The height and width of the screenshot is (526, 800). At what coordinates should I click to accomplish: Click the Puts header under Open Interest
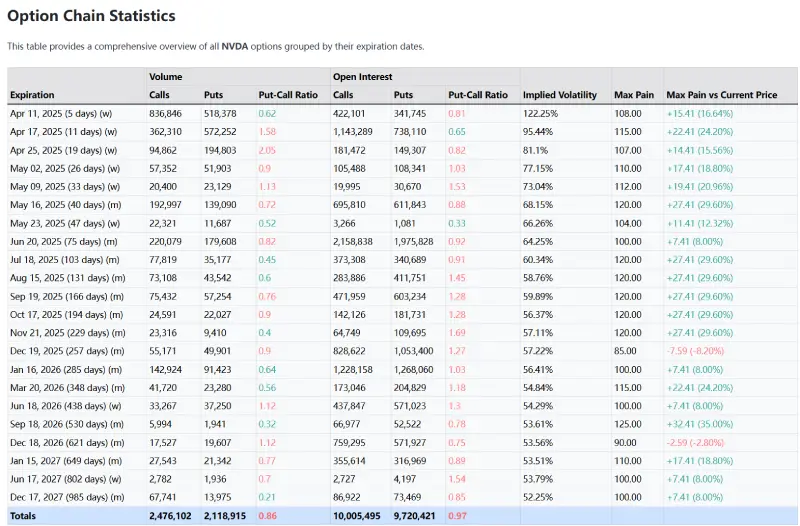coord(404,95)
